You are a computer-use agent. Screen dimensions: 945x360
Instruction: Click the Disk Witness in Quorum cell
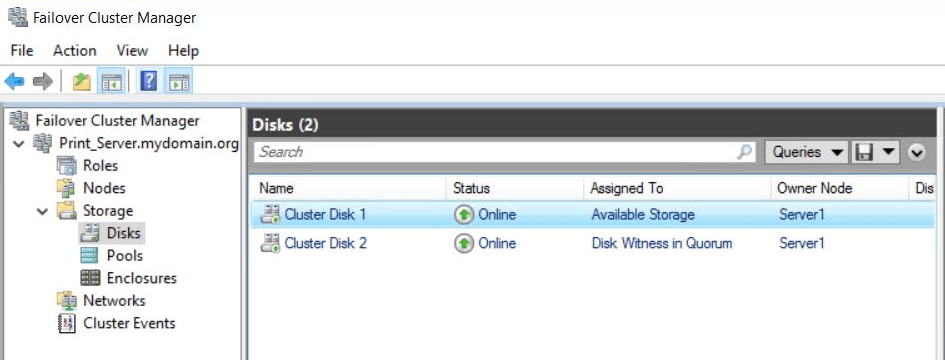(662, 243)
